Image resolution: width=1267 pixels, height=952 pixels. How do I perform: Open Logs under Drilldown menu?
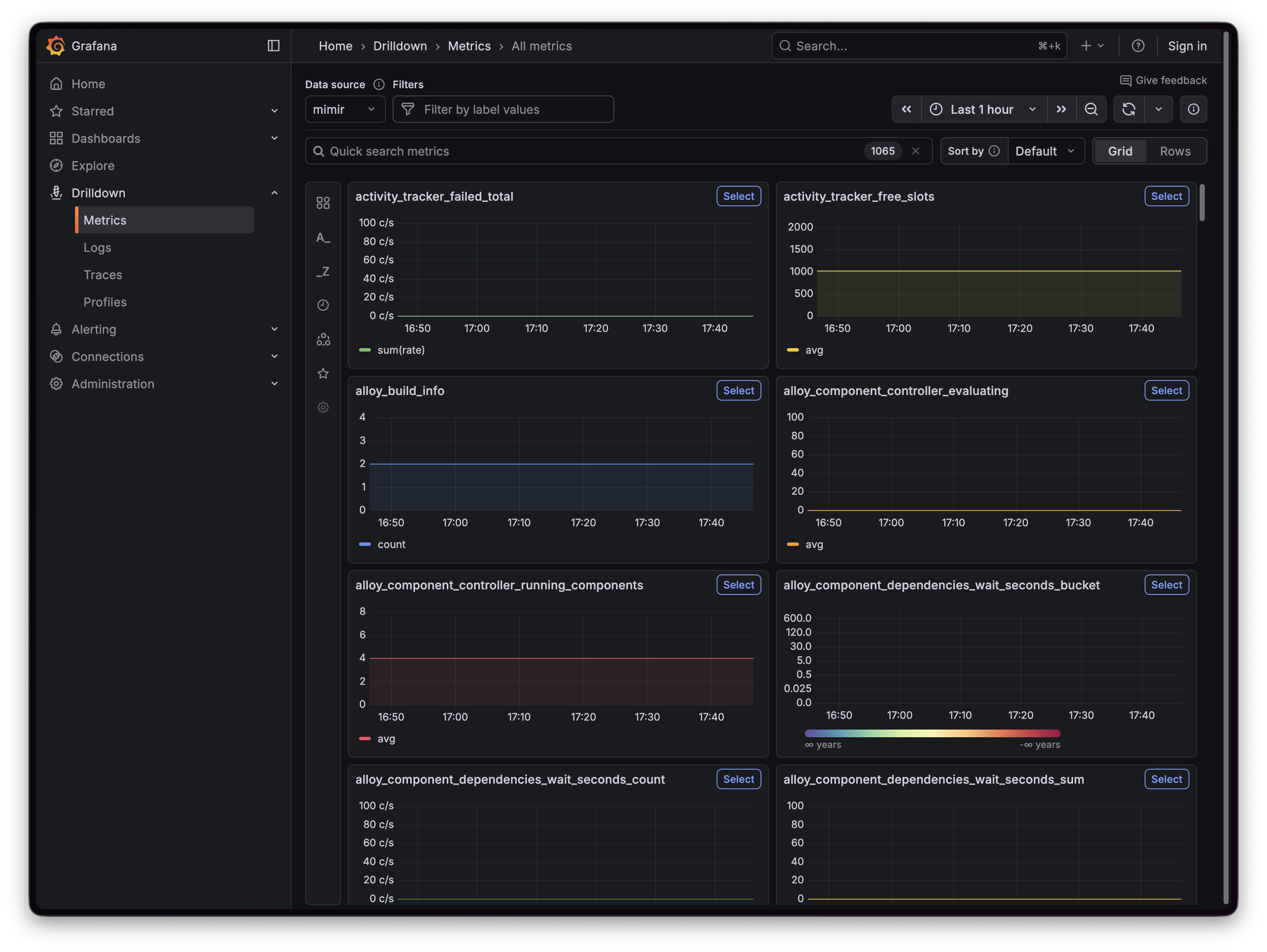pyautogui.click(x=97, y=247)
